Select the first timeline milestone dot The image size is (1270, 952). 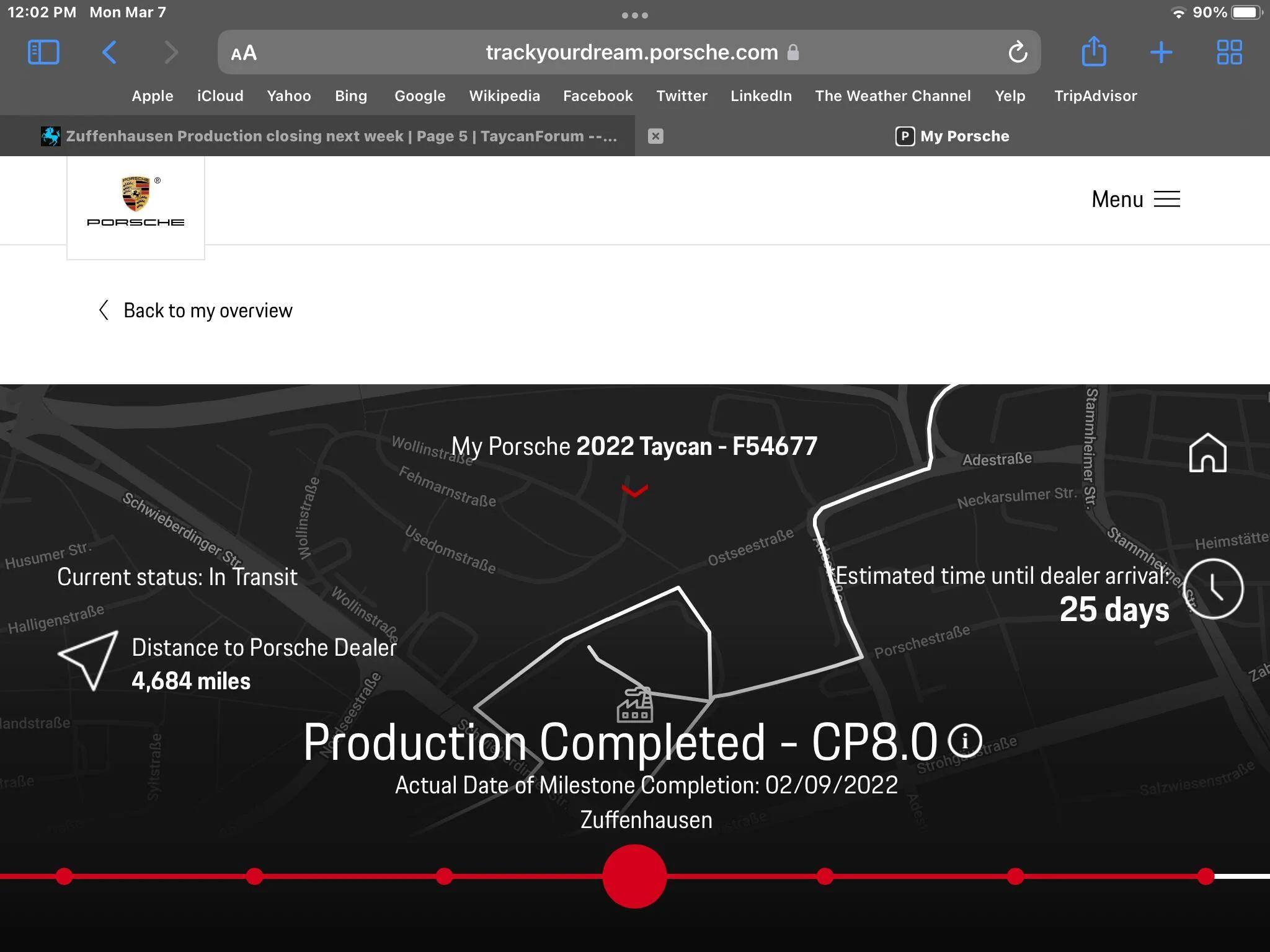(x=64, y=876)
